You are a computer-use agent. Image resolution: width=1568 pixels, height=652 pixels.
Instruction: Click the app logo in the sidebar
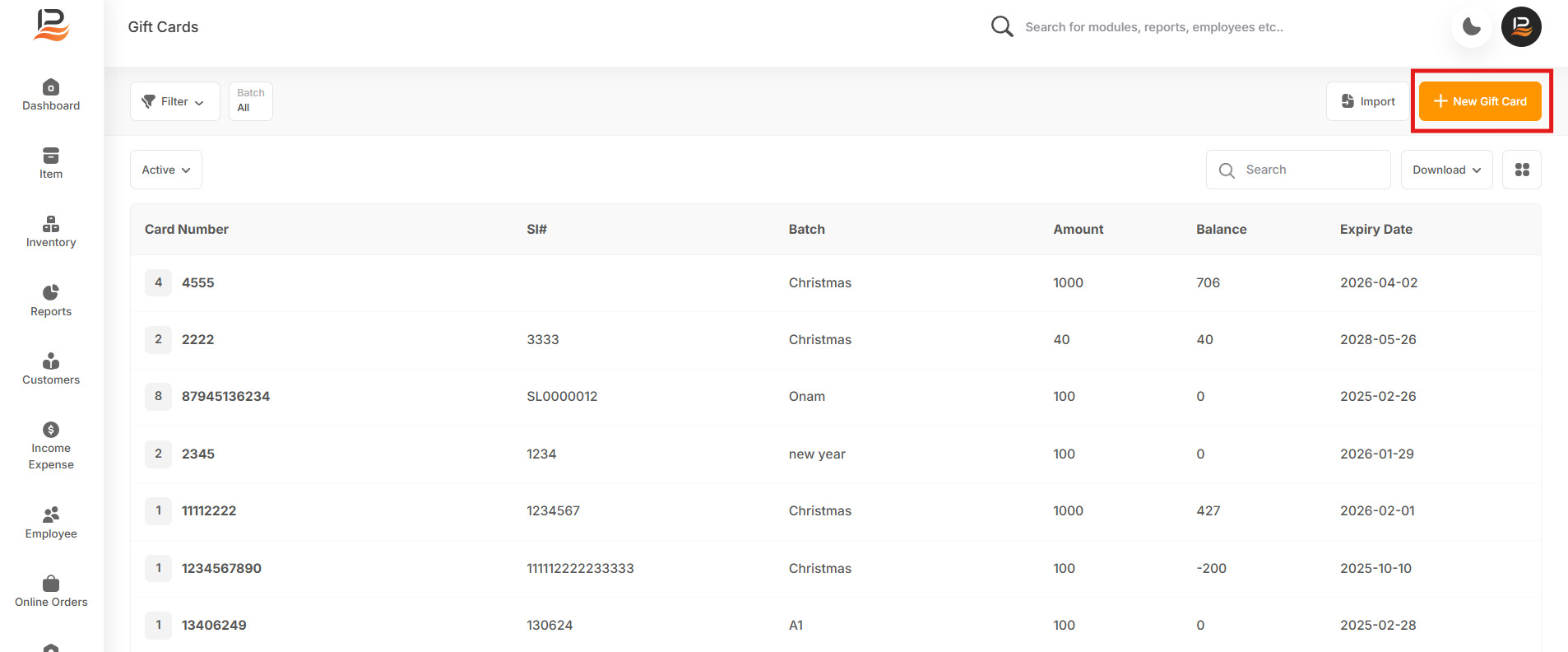click(x=51, y=26)
